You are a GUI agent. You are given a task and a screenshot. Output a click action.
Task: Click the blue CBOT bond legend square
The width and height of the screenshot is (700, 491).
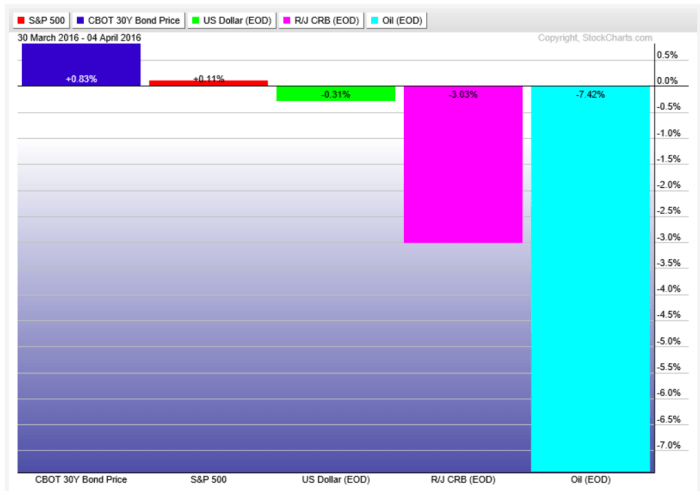[79, 19]
